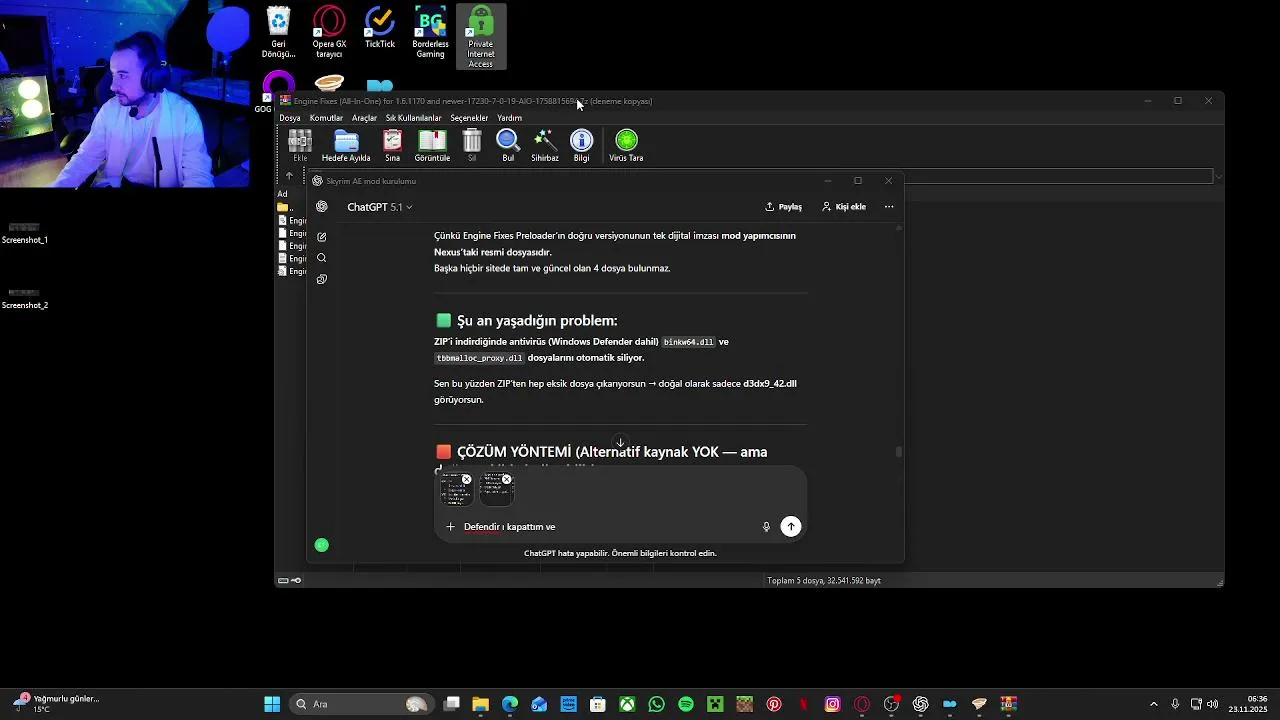Open the Sık Kullanılanlar menu

(x=413, y=118)
